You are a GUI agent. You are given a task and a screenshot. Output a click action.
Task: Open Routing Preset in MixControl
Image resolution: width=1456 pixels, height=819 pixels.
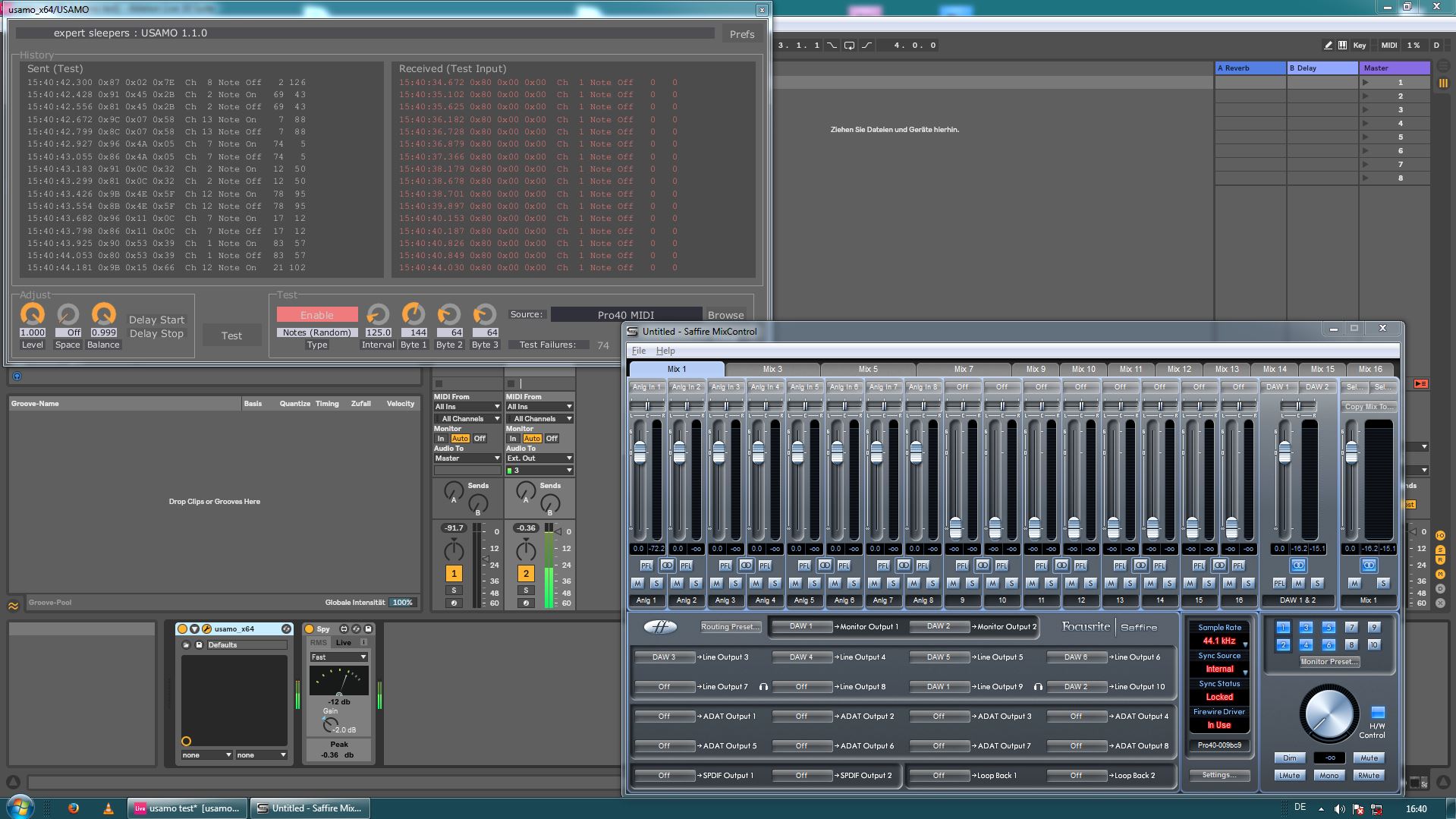point(730,627)
